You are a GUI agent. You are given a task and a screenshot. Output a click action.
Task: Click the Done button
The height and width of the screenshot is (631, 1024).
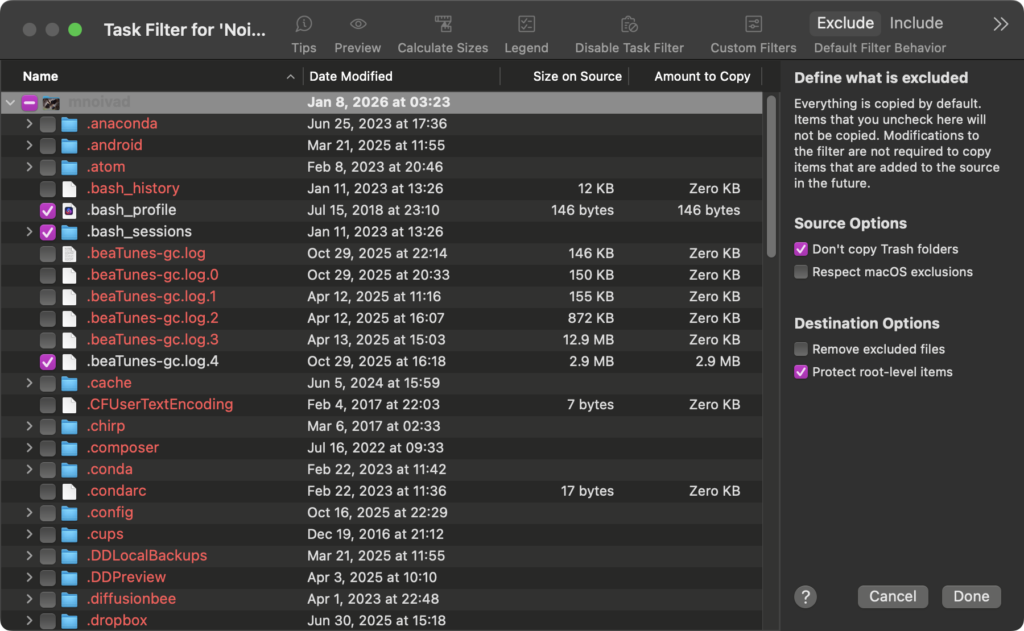click(971, 597)
